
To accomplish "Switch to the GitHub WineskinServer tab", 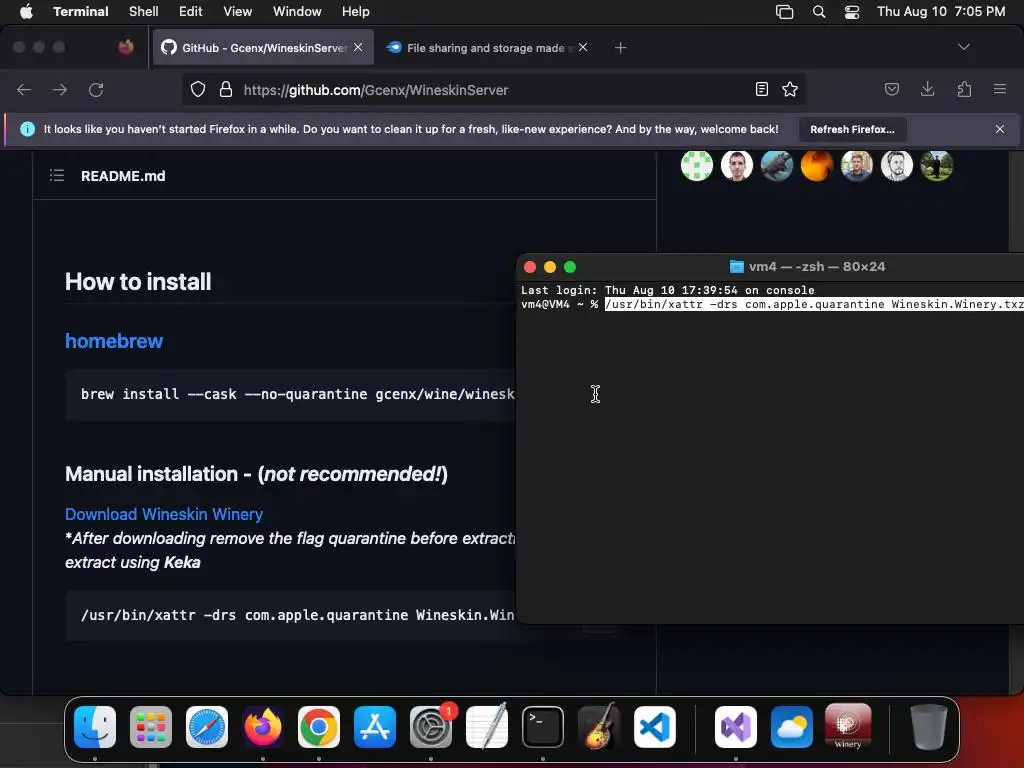I will (x=263, y=48).
